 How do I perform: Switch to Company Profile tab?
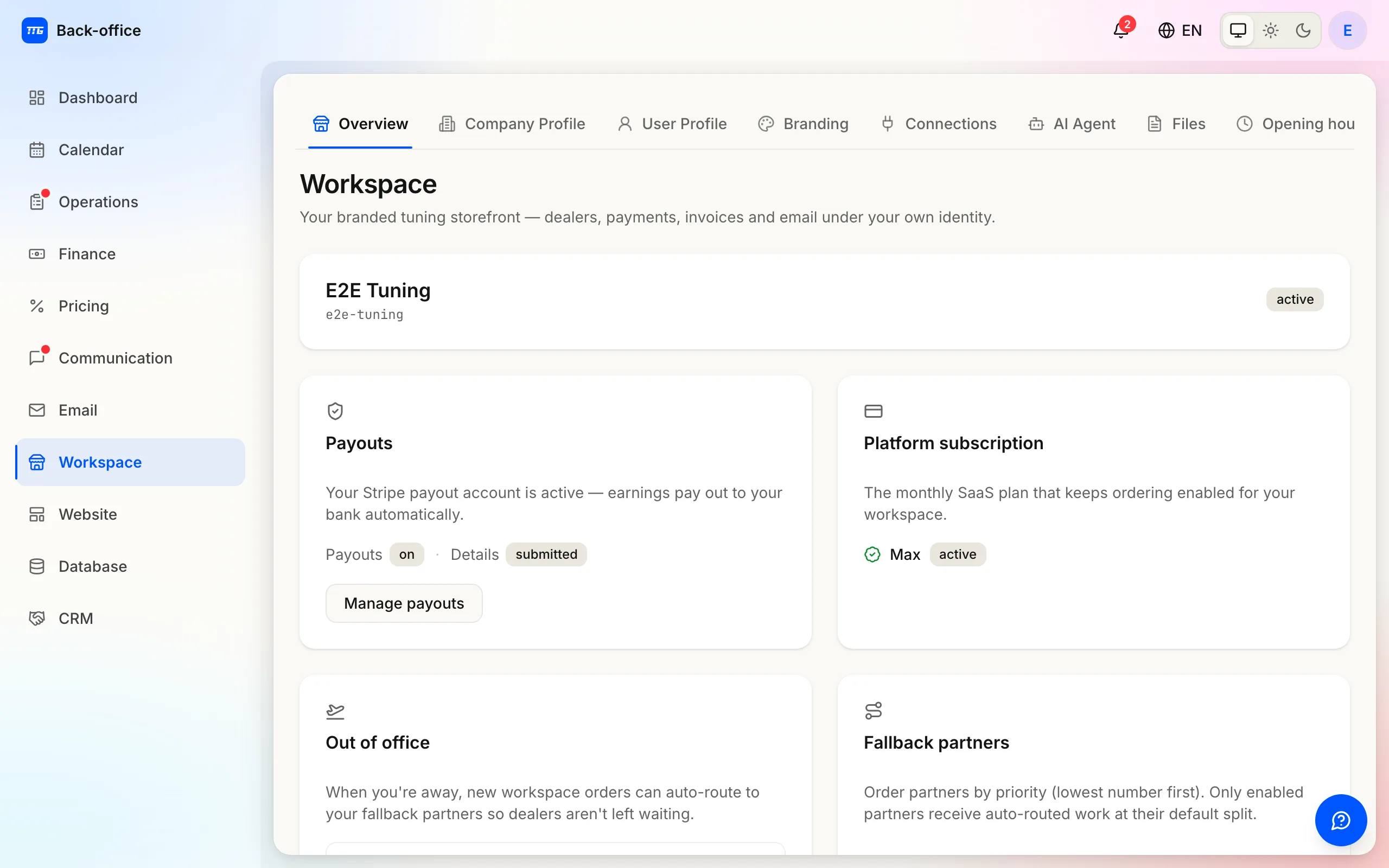pyautogui.click(x=512, y=124)
